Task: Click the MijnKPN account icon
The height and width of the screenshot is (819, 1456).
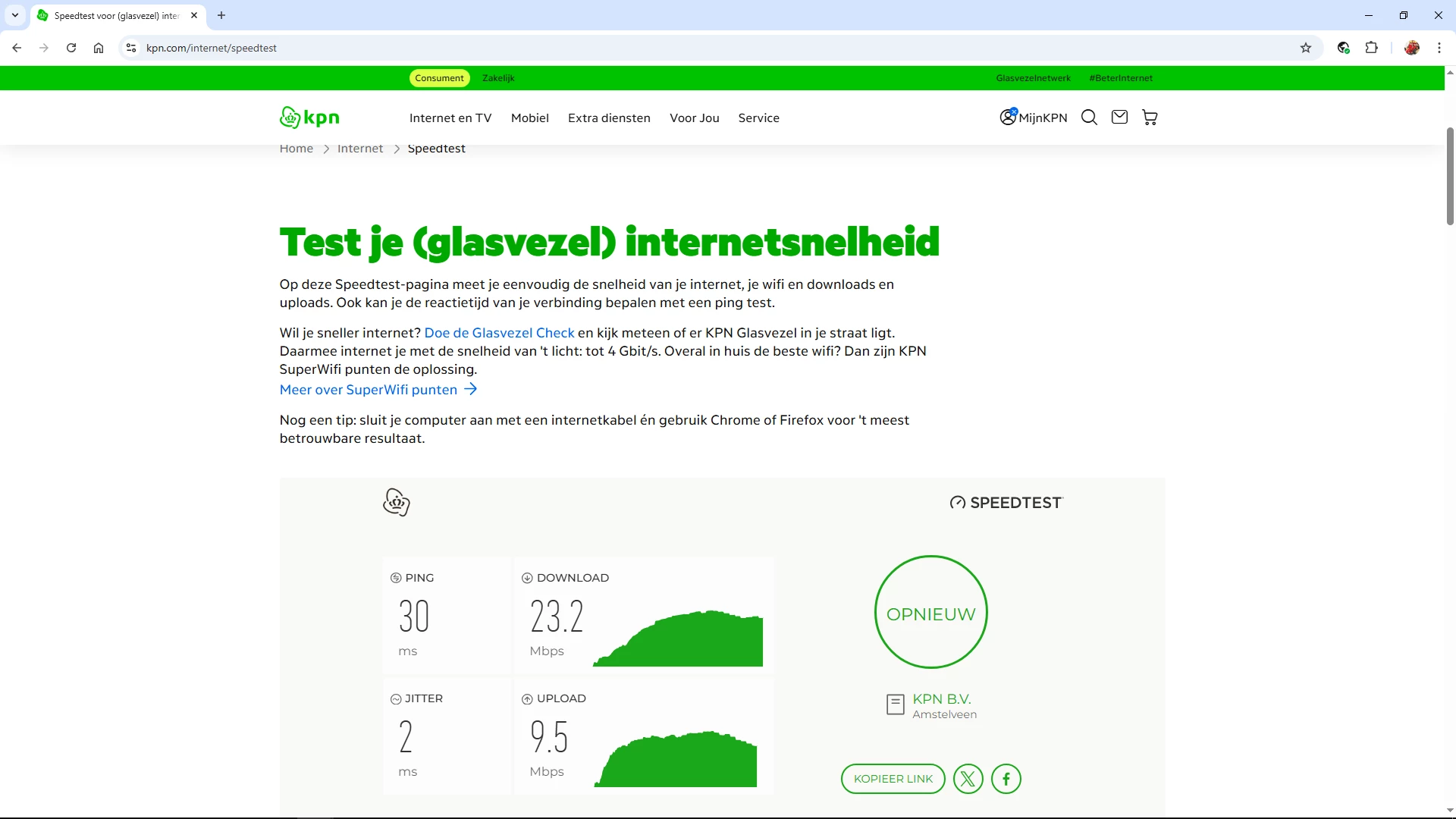Action: coord(1008,117)
